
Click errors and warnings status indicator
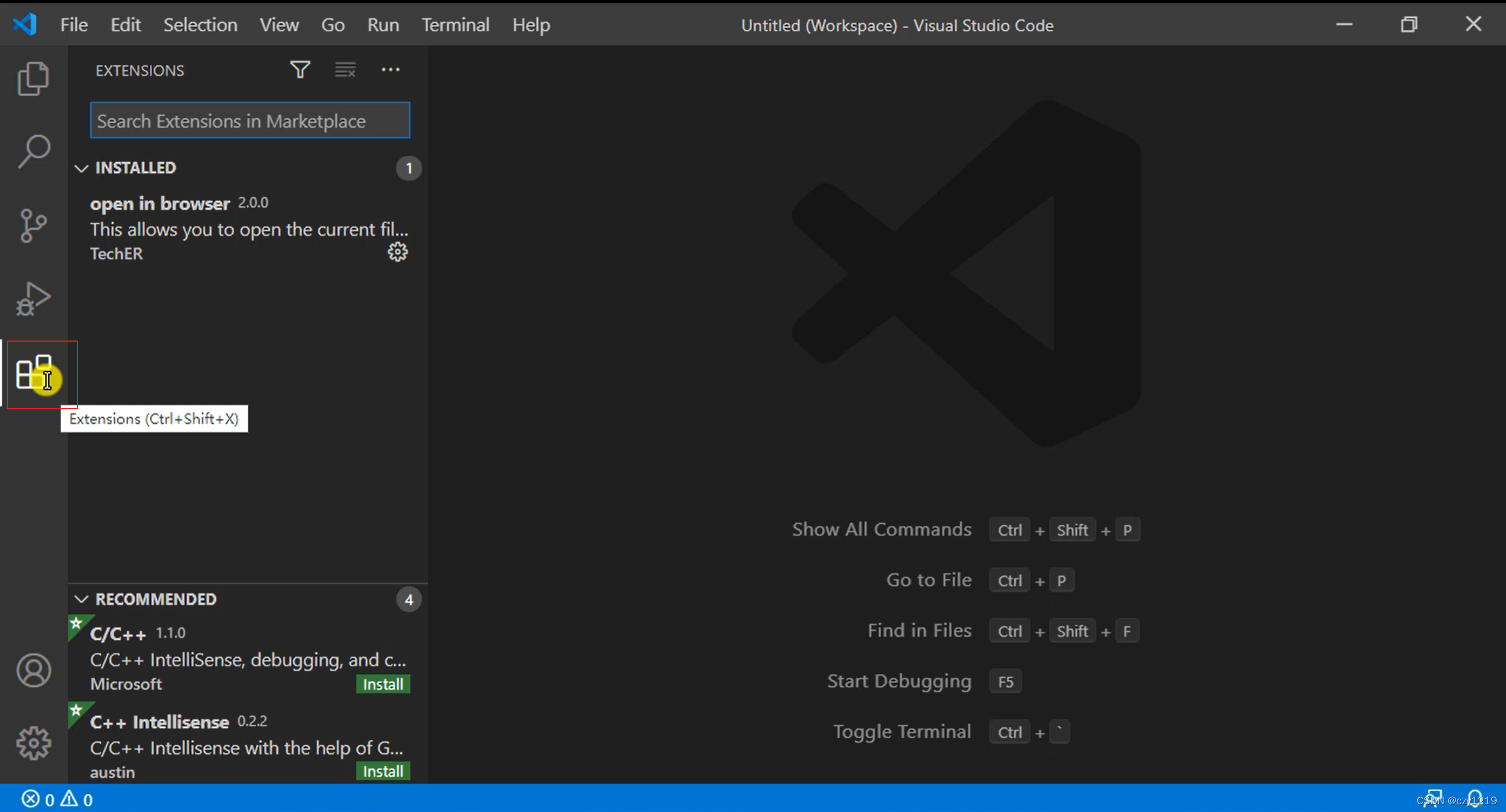(57, 799)
